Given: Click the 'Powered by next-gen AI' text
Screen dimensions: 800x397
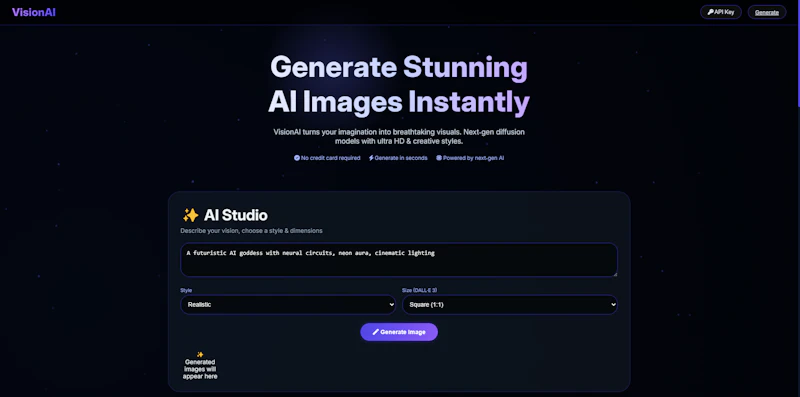Looking at the screenshot, I should pos(473,158).
